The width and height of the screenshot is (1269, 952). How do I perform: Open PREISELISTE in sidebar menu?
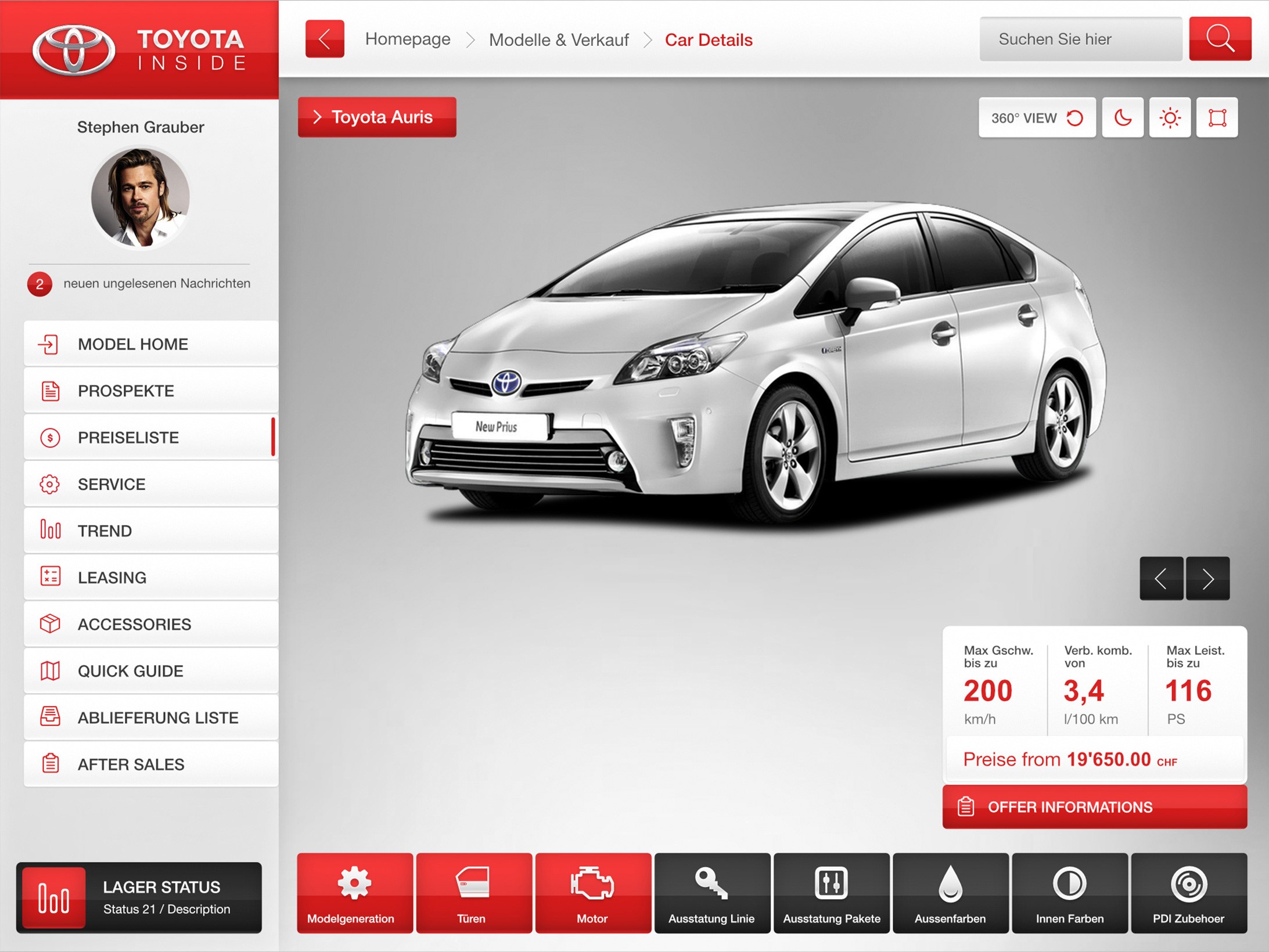150,438
